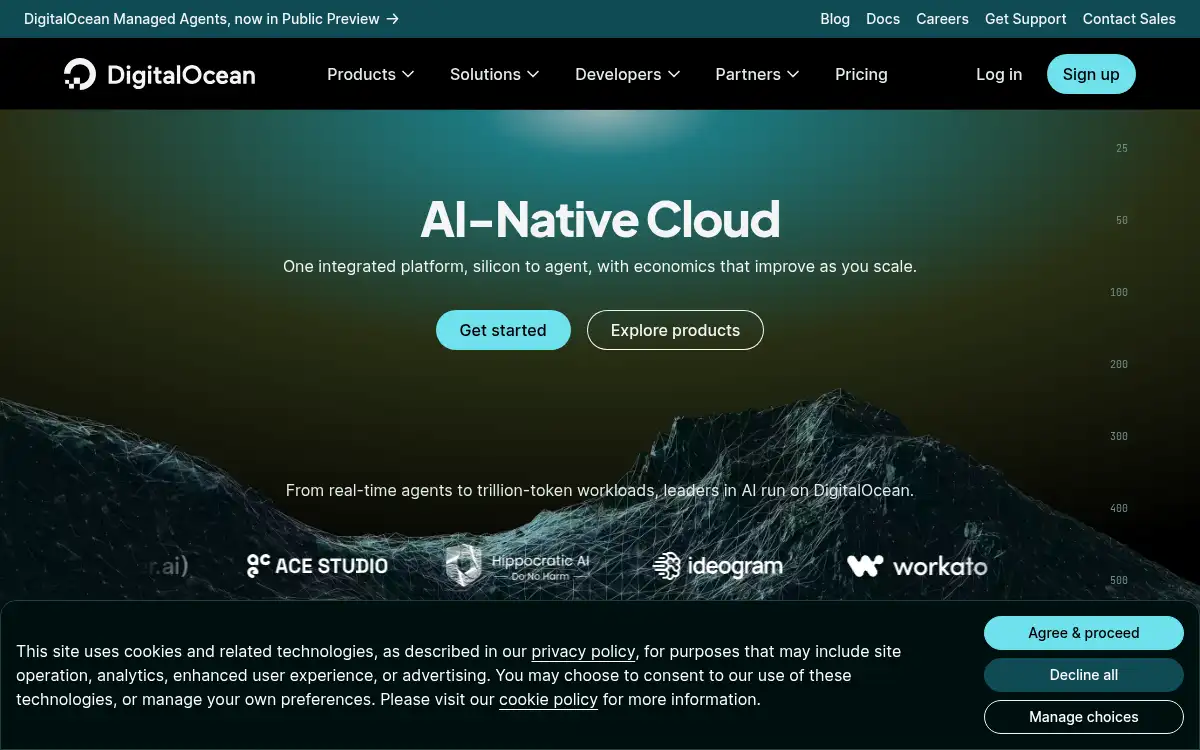Click the ideogram logo
Screen dimensions: 1200x750
(718, 566)
